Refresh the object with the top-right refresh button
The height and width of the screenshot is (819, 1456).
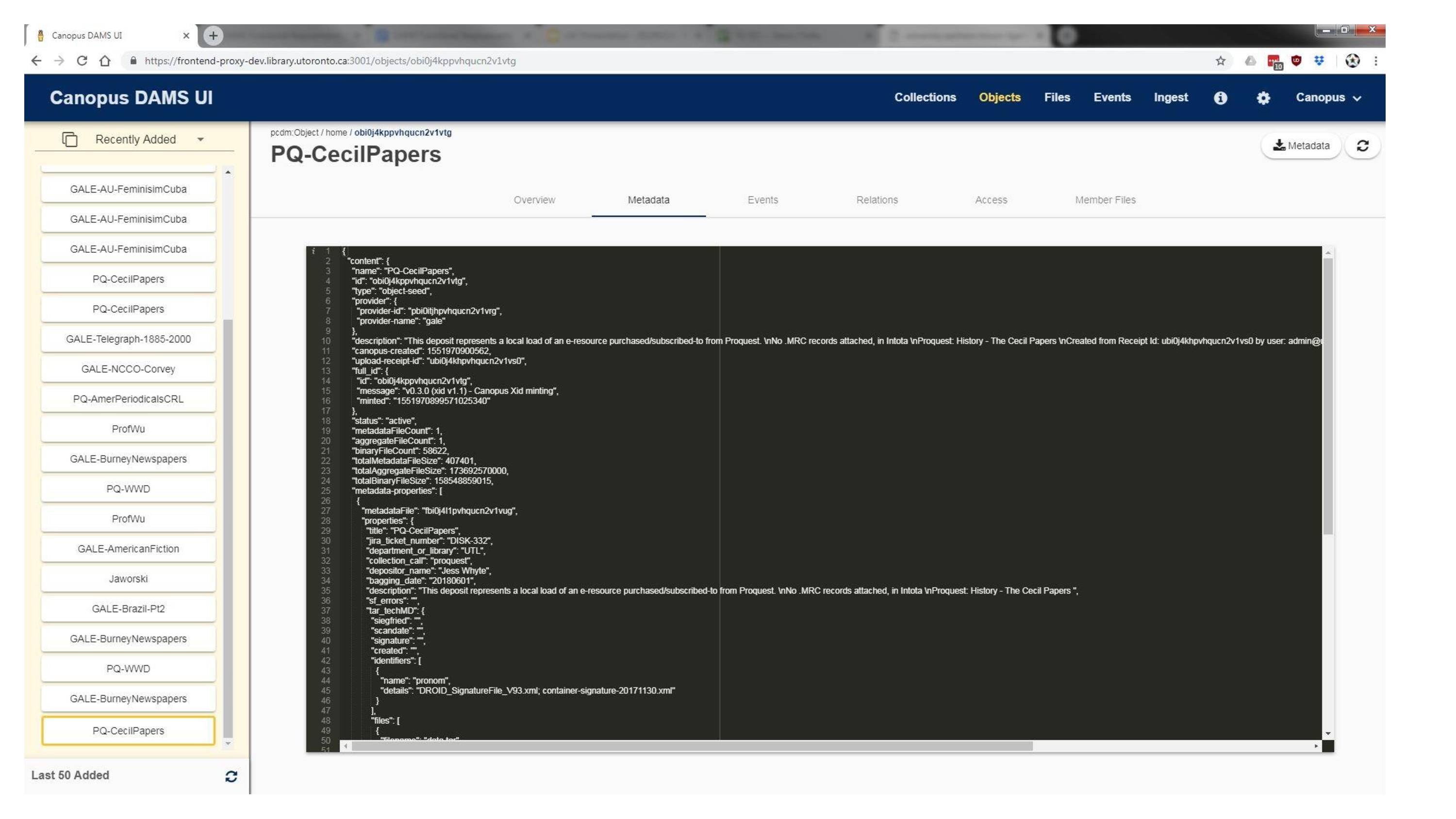(1363, 146)
